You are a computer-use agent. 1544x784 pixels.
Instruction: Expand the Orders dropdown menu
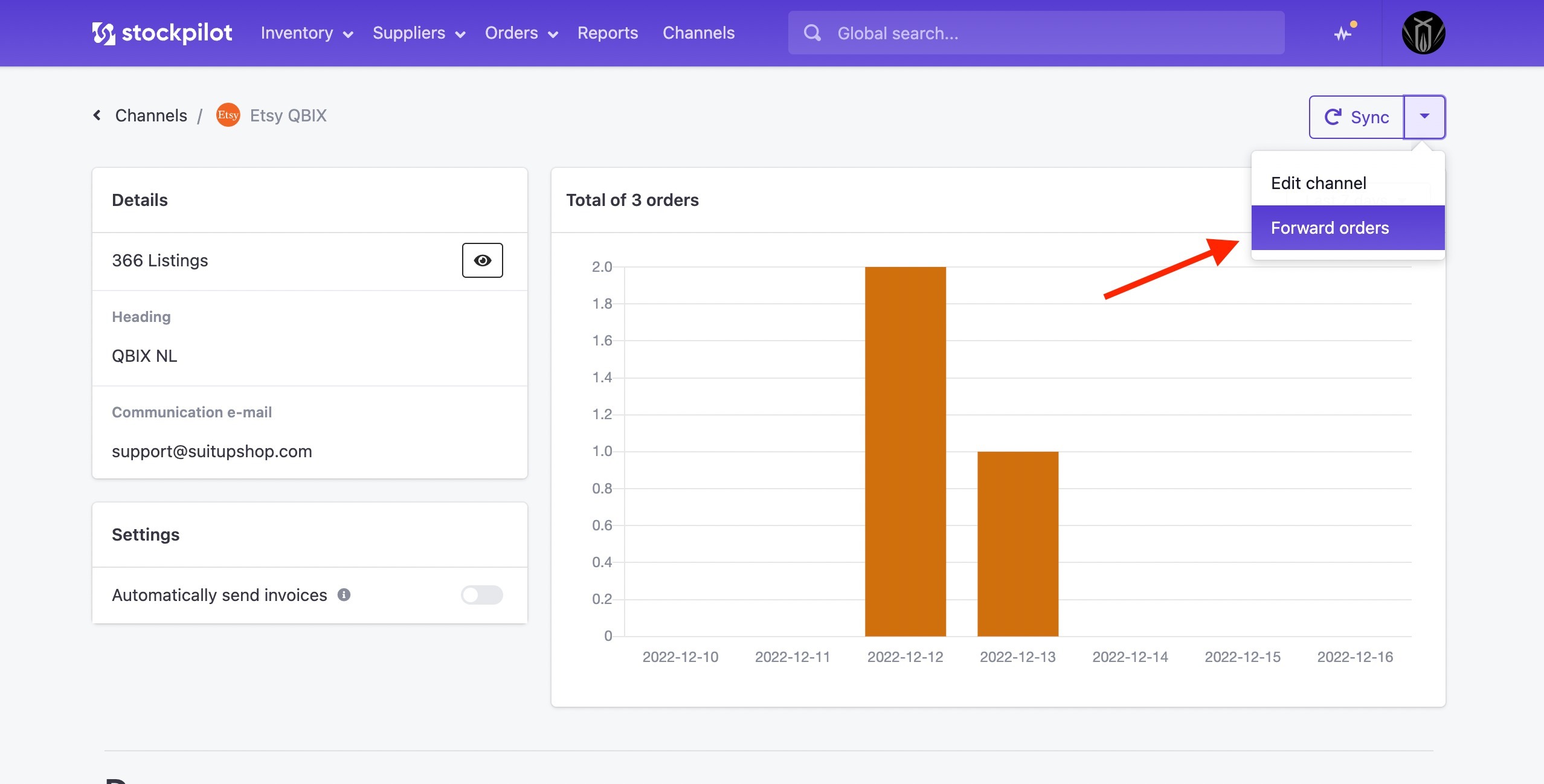pos(521,33)
